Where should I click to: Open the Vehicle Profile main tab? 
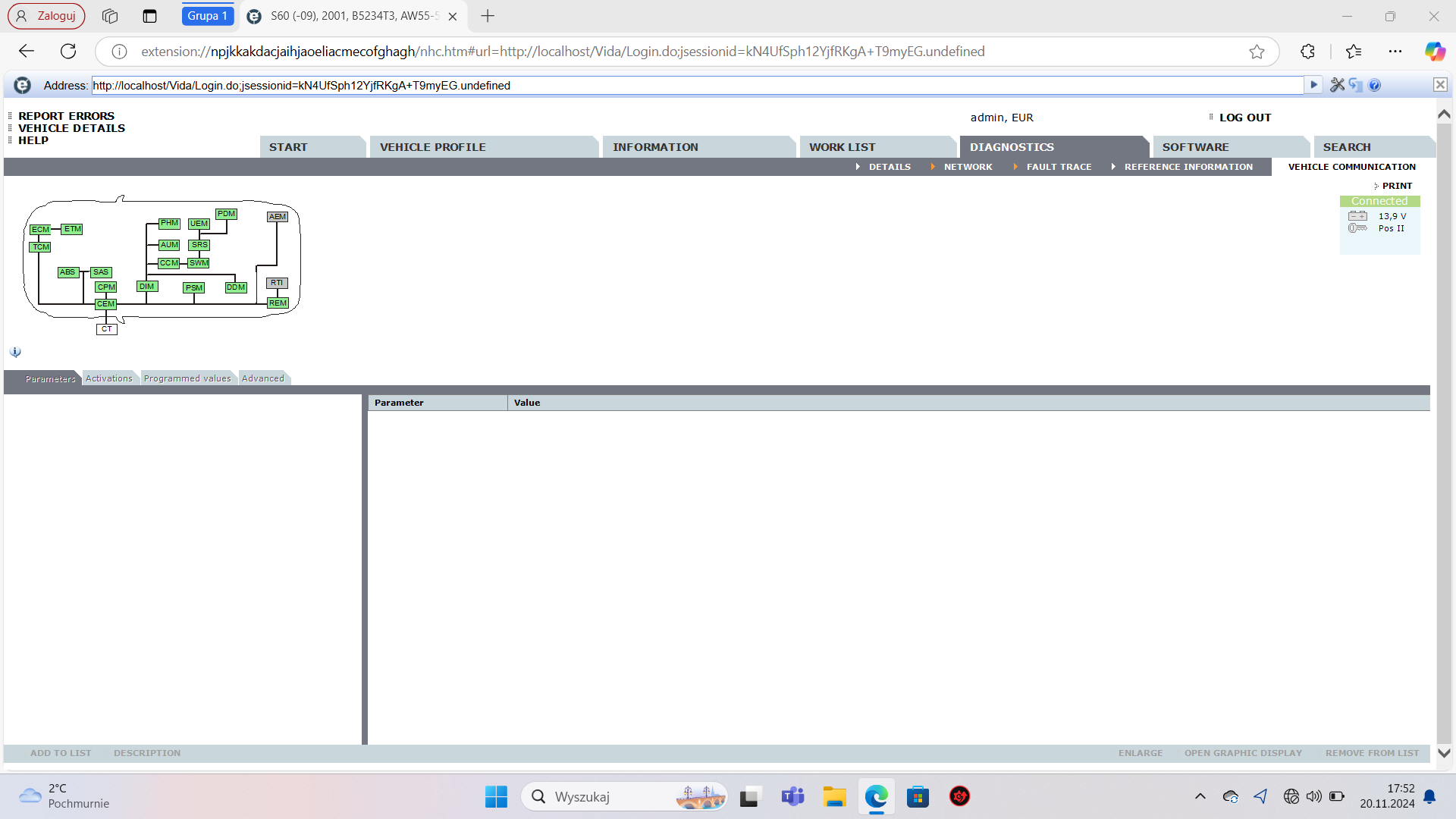432,147
